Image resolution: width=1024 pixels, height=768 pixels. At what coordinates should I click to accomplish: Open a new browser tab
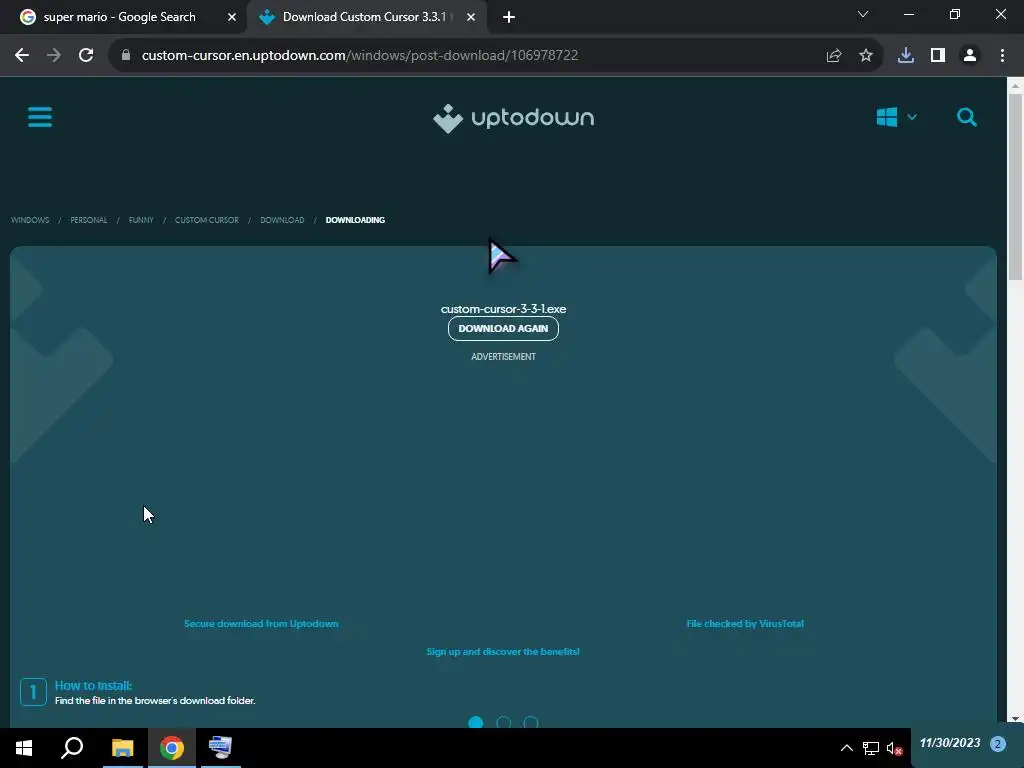509,17
